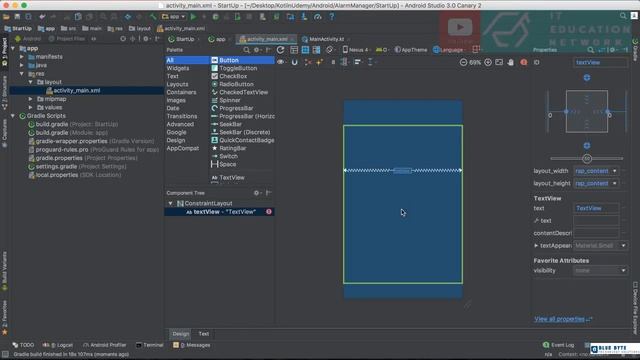Search in the Properties panel
Image resolution: width=640 pixels, height=360 pixels.
591,50
